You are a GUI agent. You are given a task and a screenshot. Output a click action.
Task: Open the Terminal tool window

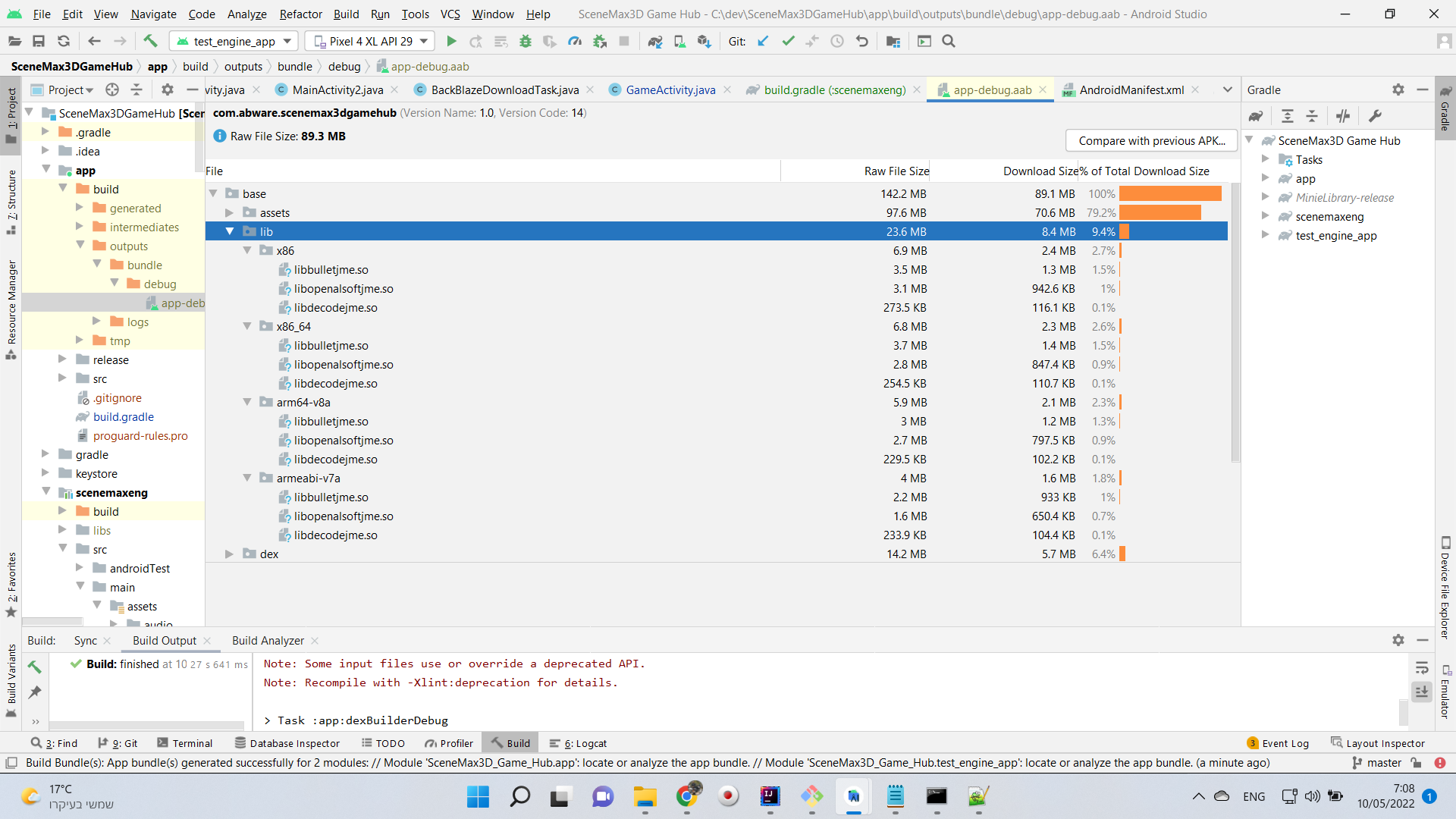pos(184,743)
